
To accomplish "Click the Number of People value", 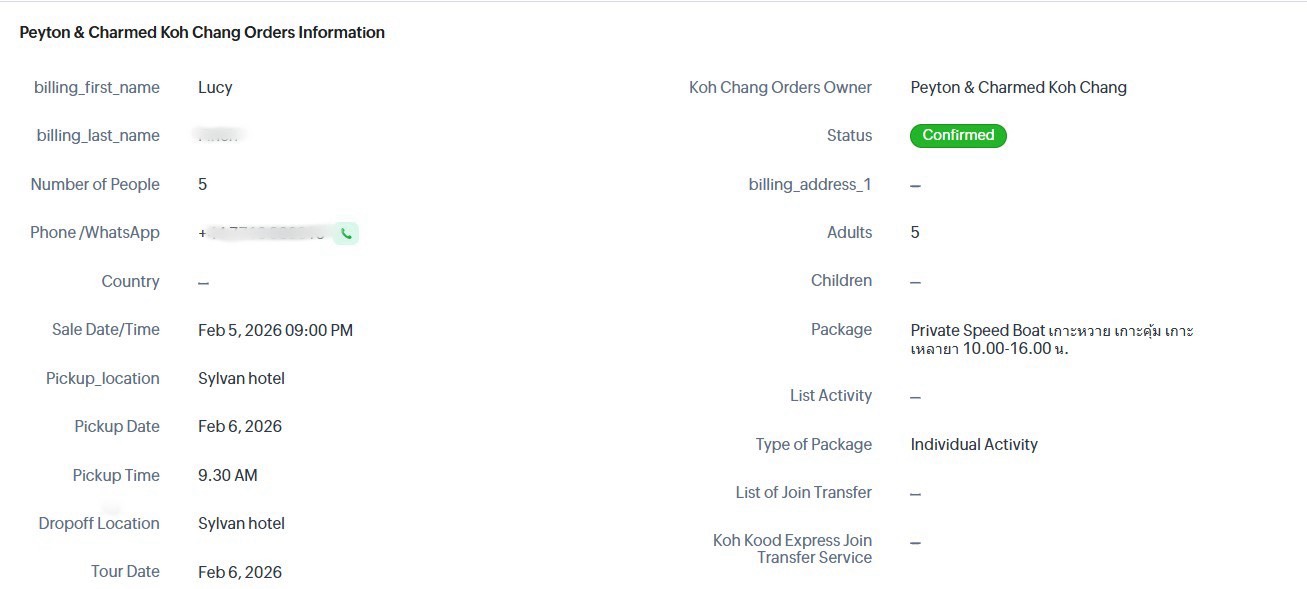I will pos(203,185).
